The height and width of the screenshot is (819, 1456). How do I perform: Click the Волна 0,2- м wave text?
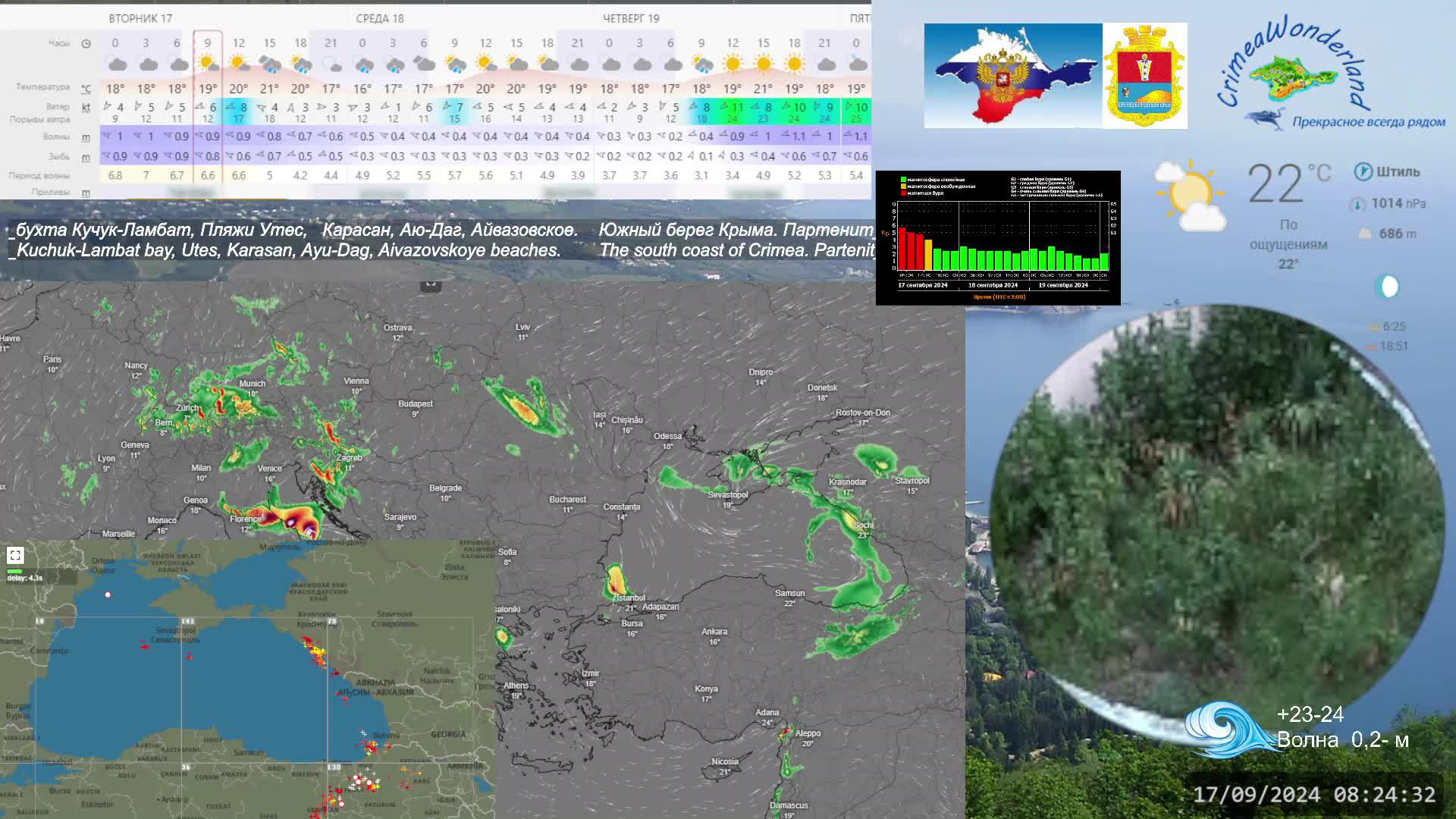coord(1343,740)
